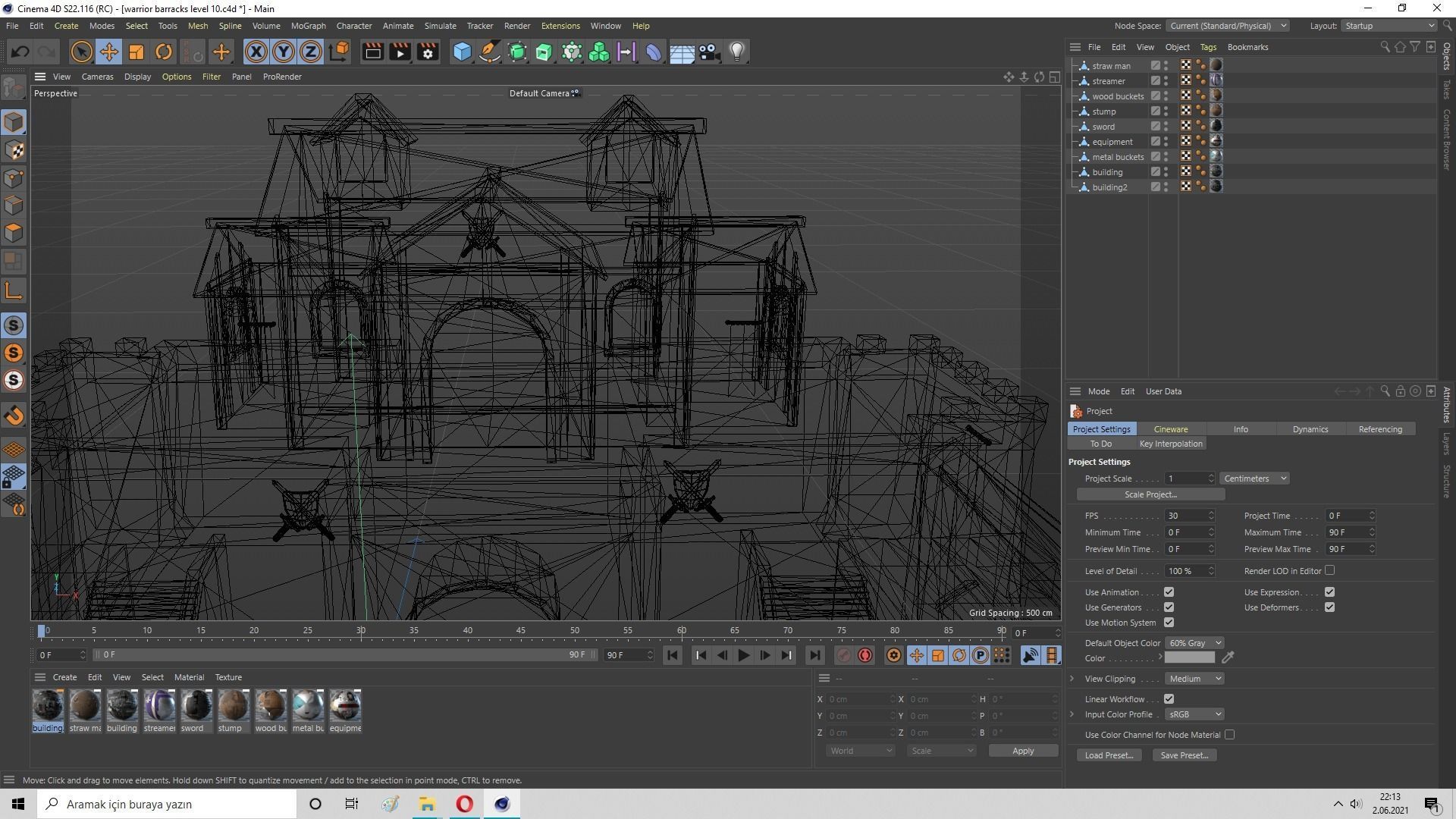Switch to Dynamics tab
Screen dimensions: 1456x819
[1310, 429]
